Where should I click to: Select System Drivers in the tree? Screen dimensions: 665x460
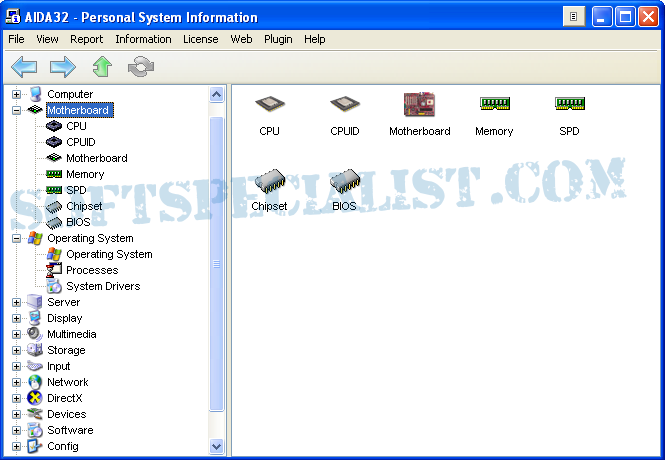click(x=103, y=286)
